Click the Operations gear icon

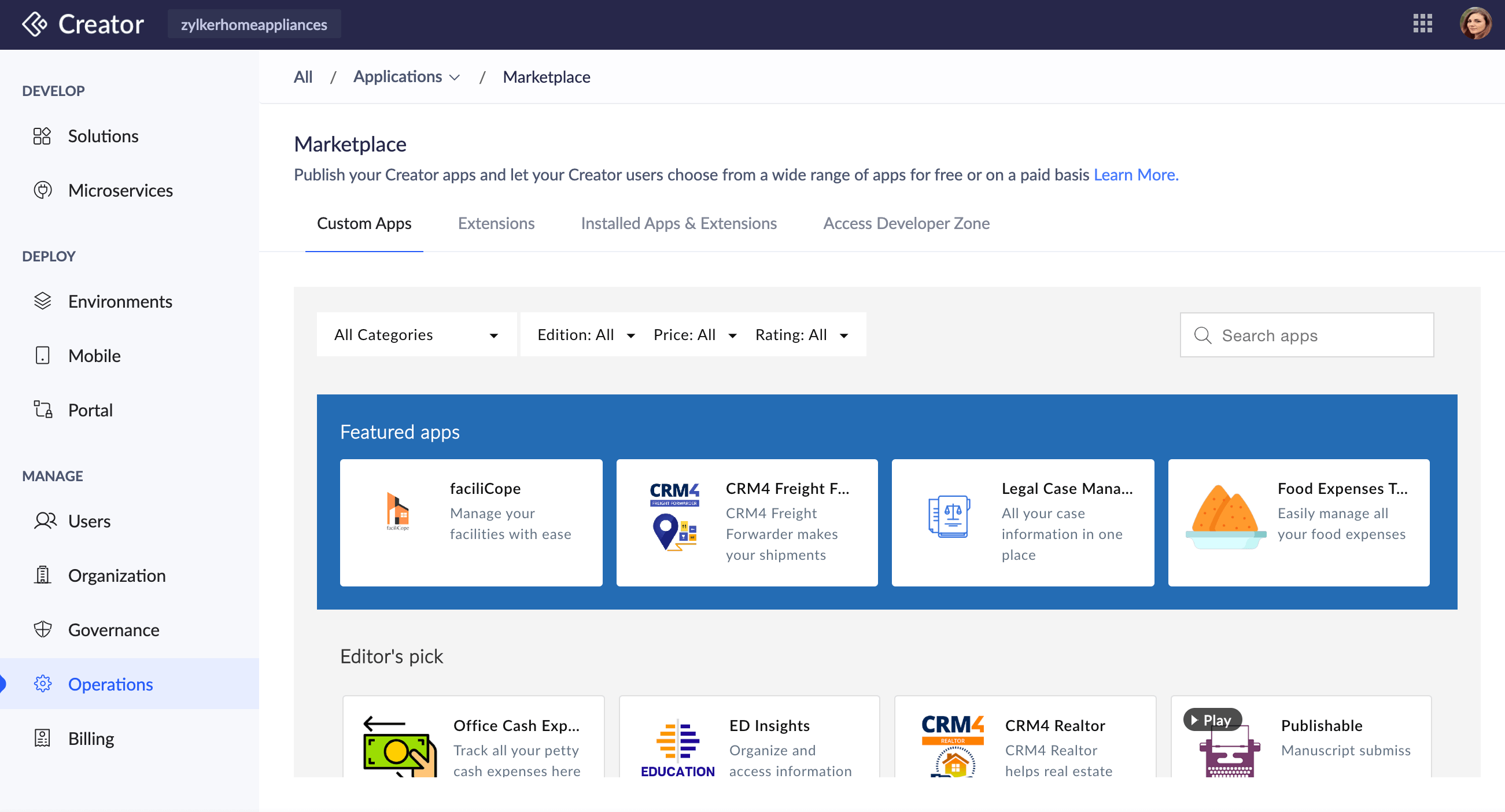42,684
